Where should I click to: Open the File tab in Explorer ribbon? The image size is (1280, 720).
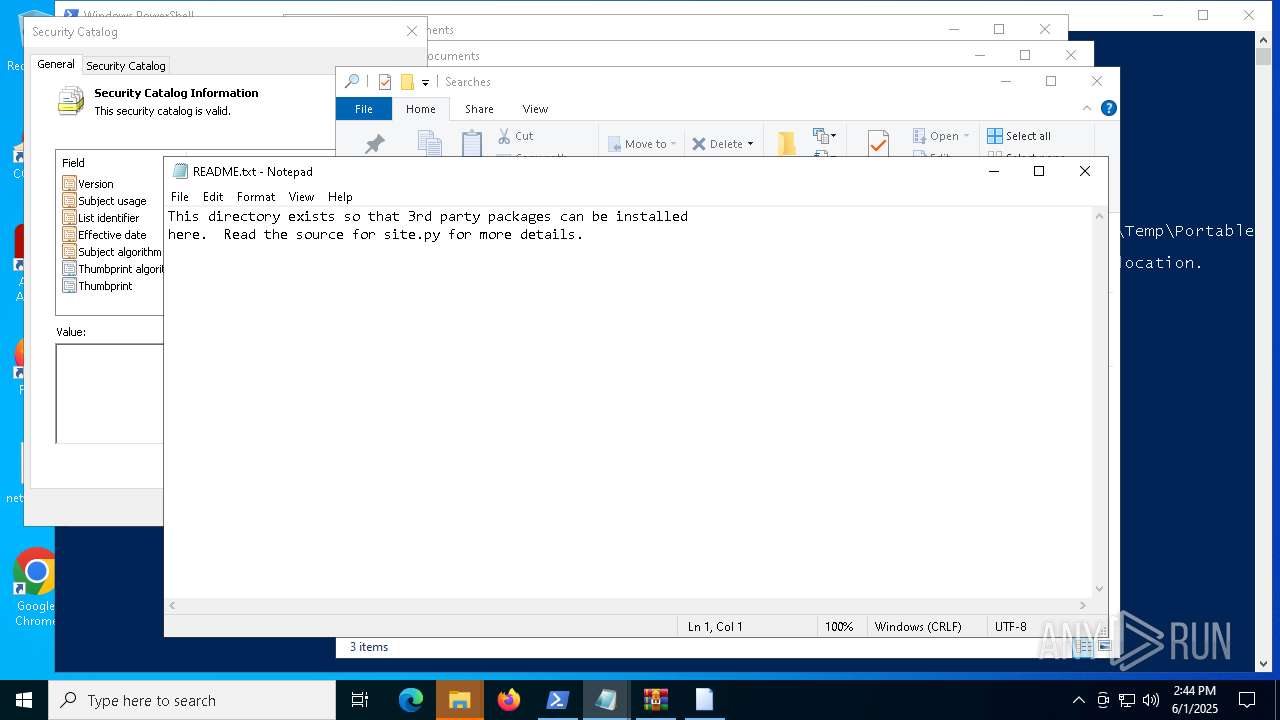pyautogui.click(x=364, y=109)
